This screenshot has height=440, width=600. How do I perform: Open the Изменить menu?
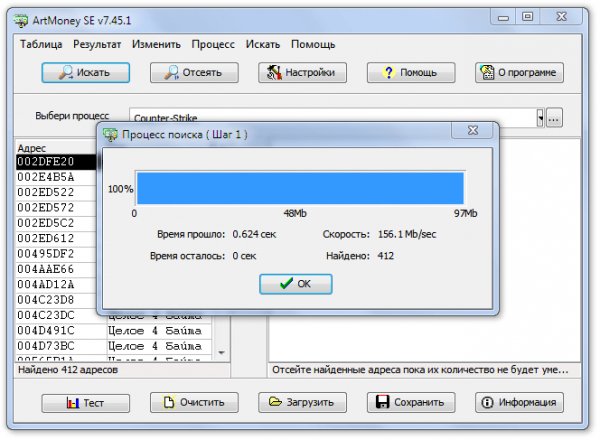coord(156,44)
